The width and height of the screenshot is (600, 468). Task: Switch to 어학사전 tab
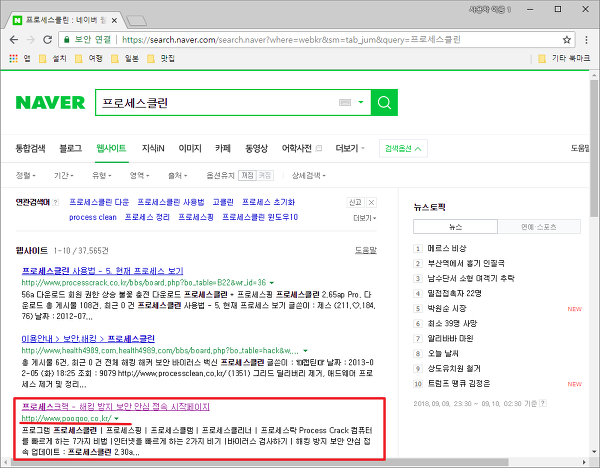297,148
